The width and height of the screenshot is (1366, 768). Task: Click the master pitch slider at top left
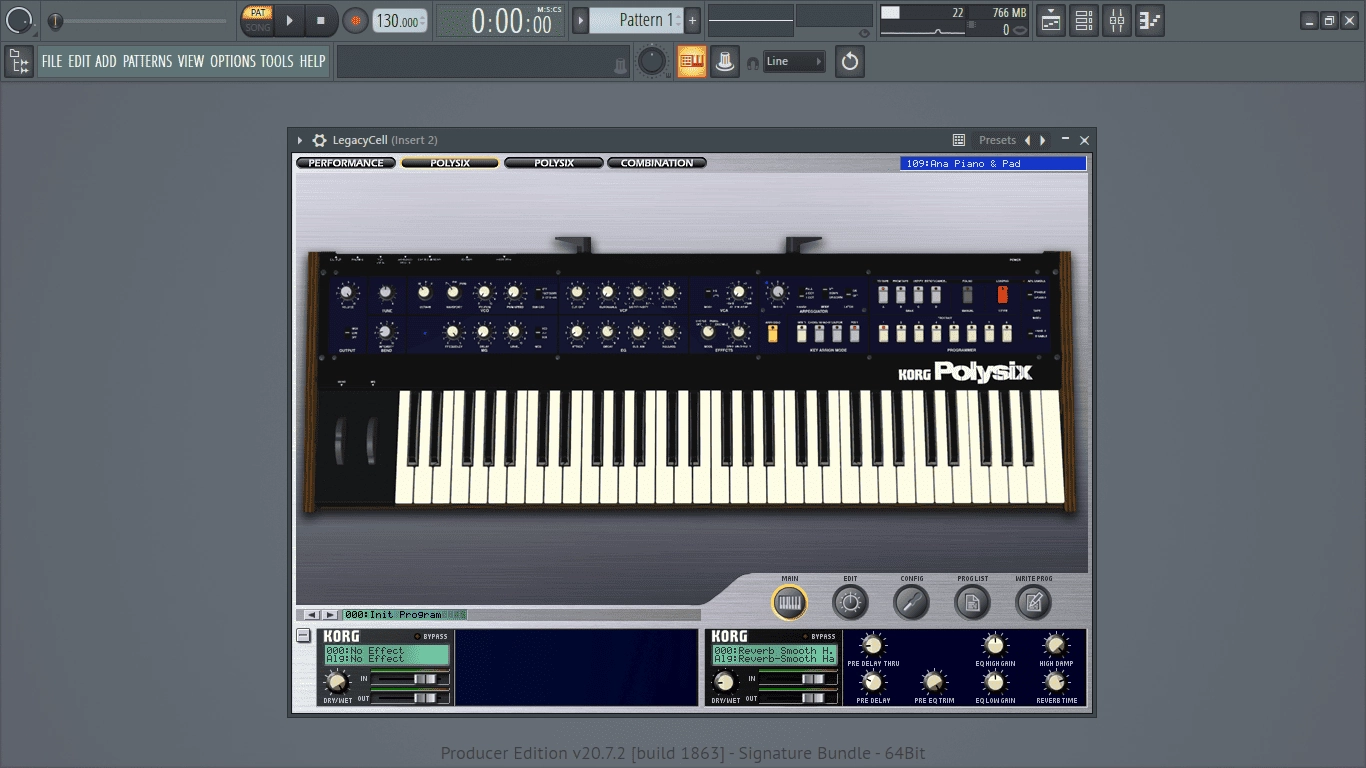(136, 21)
